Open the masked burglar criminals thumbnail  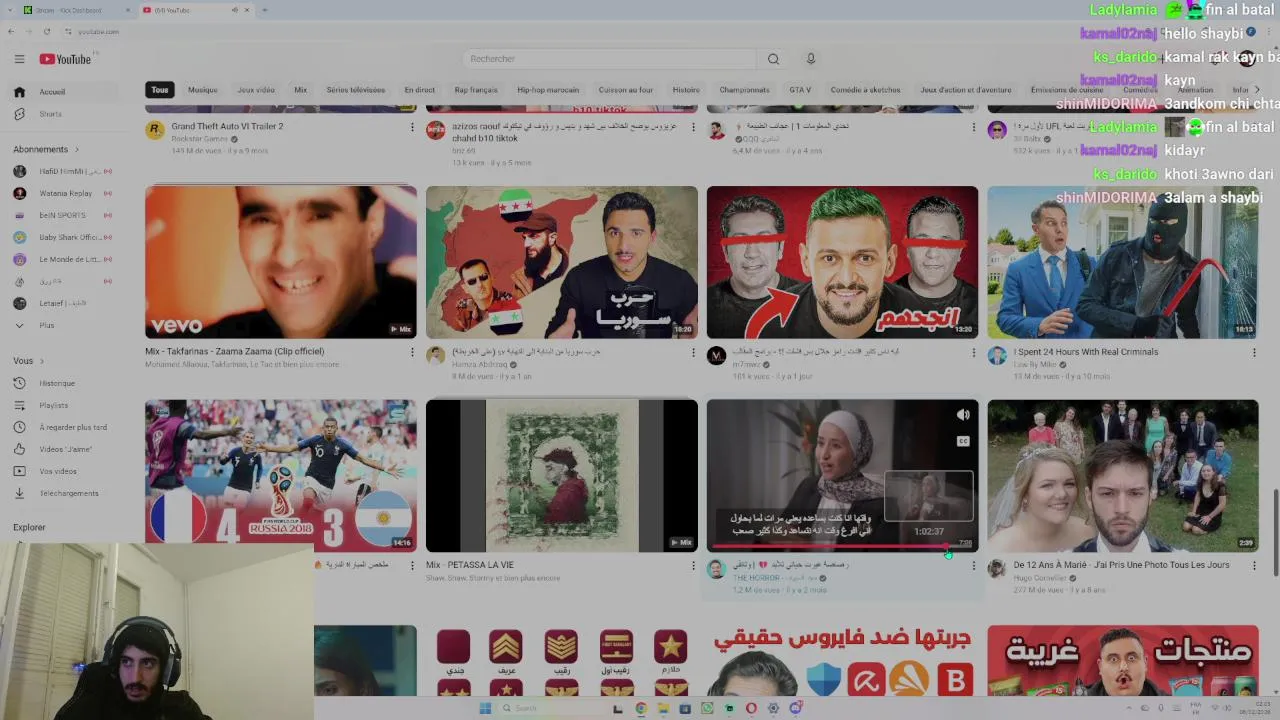coord(1123,262)
